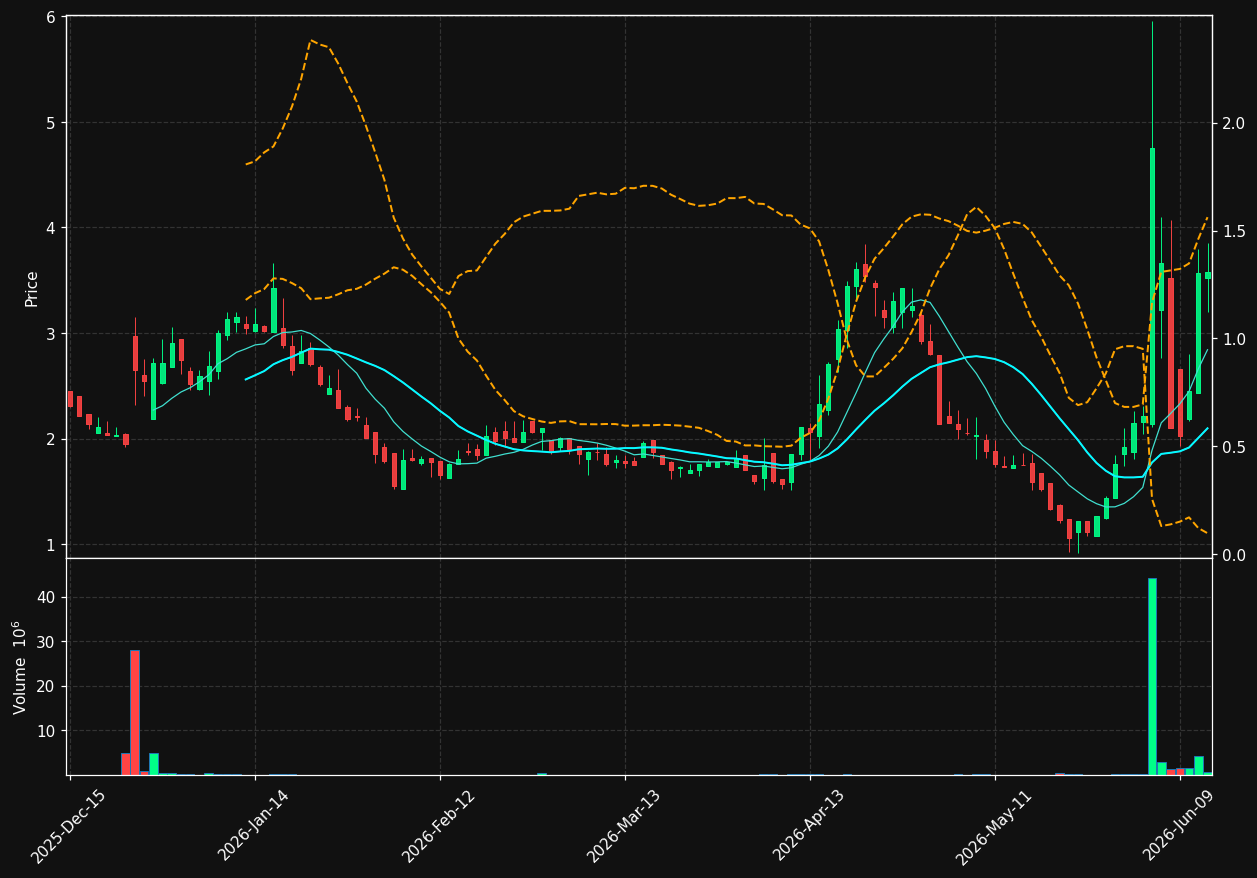Click price axis tick label 5
Image resolution: width=1257 pixels, height=878 pixels.
[50, 123]
